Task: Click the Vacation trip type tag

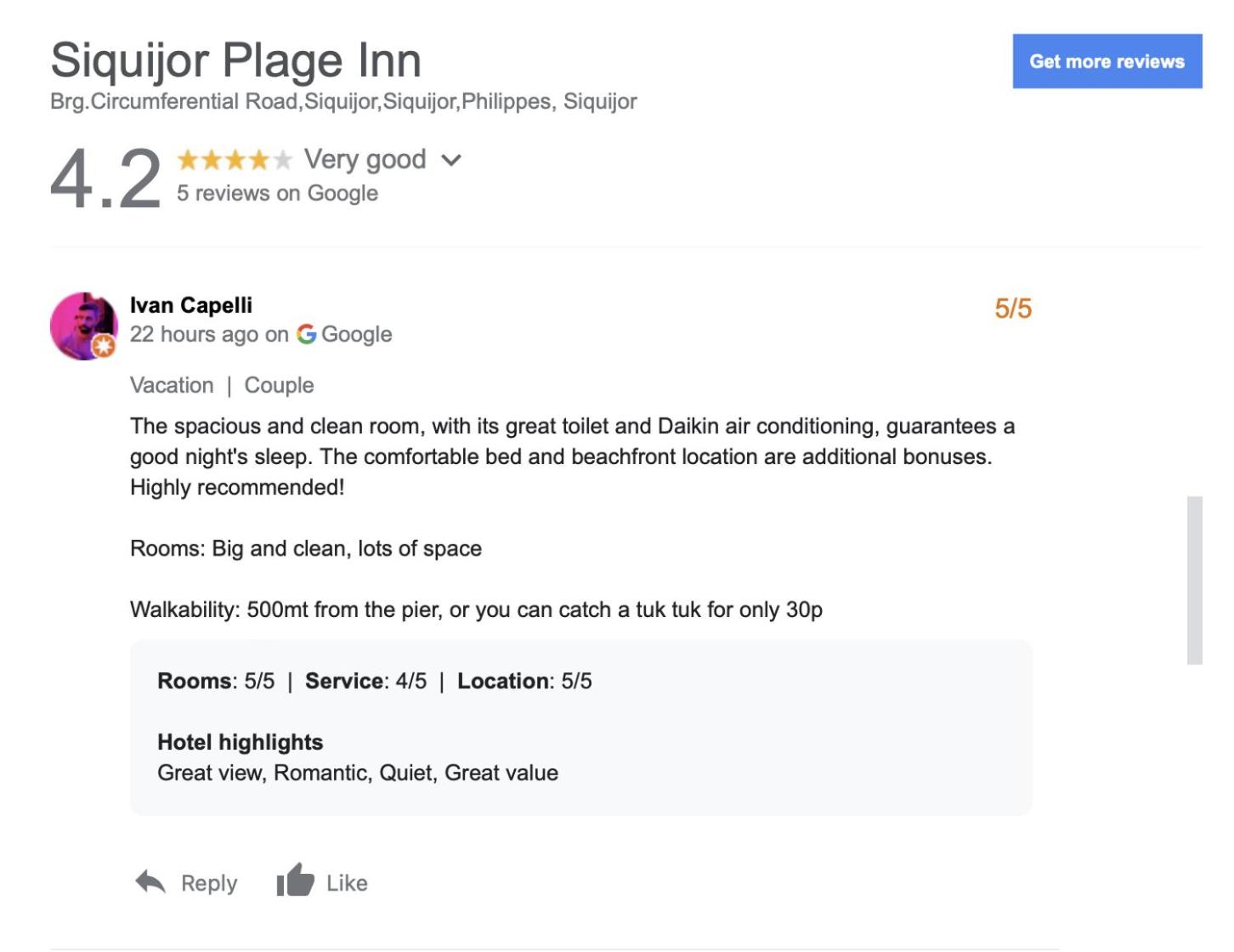Action: coord(172,385)
